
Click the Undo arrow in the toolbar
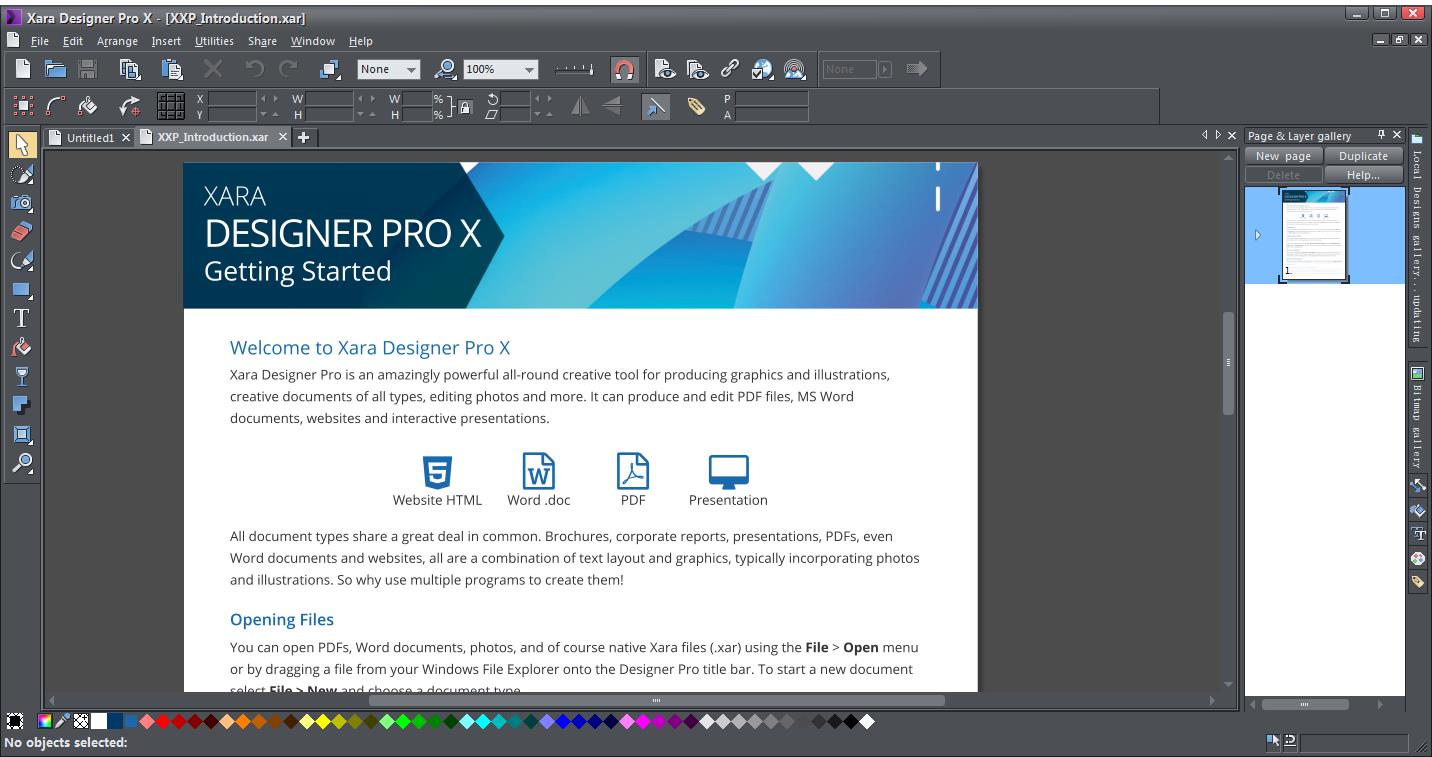pyautogui.click(x=255, y=68)
